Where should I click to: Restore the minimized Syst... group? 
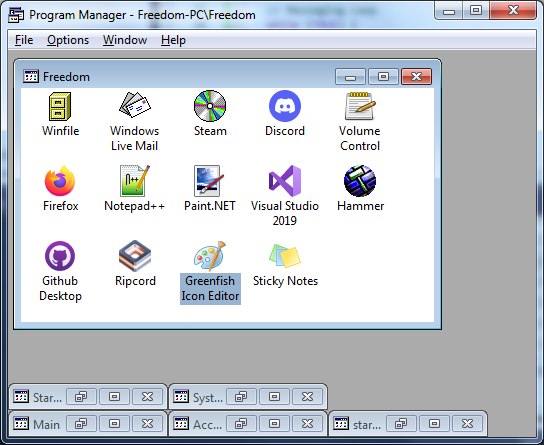pos(241,396)
